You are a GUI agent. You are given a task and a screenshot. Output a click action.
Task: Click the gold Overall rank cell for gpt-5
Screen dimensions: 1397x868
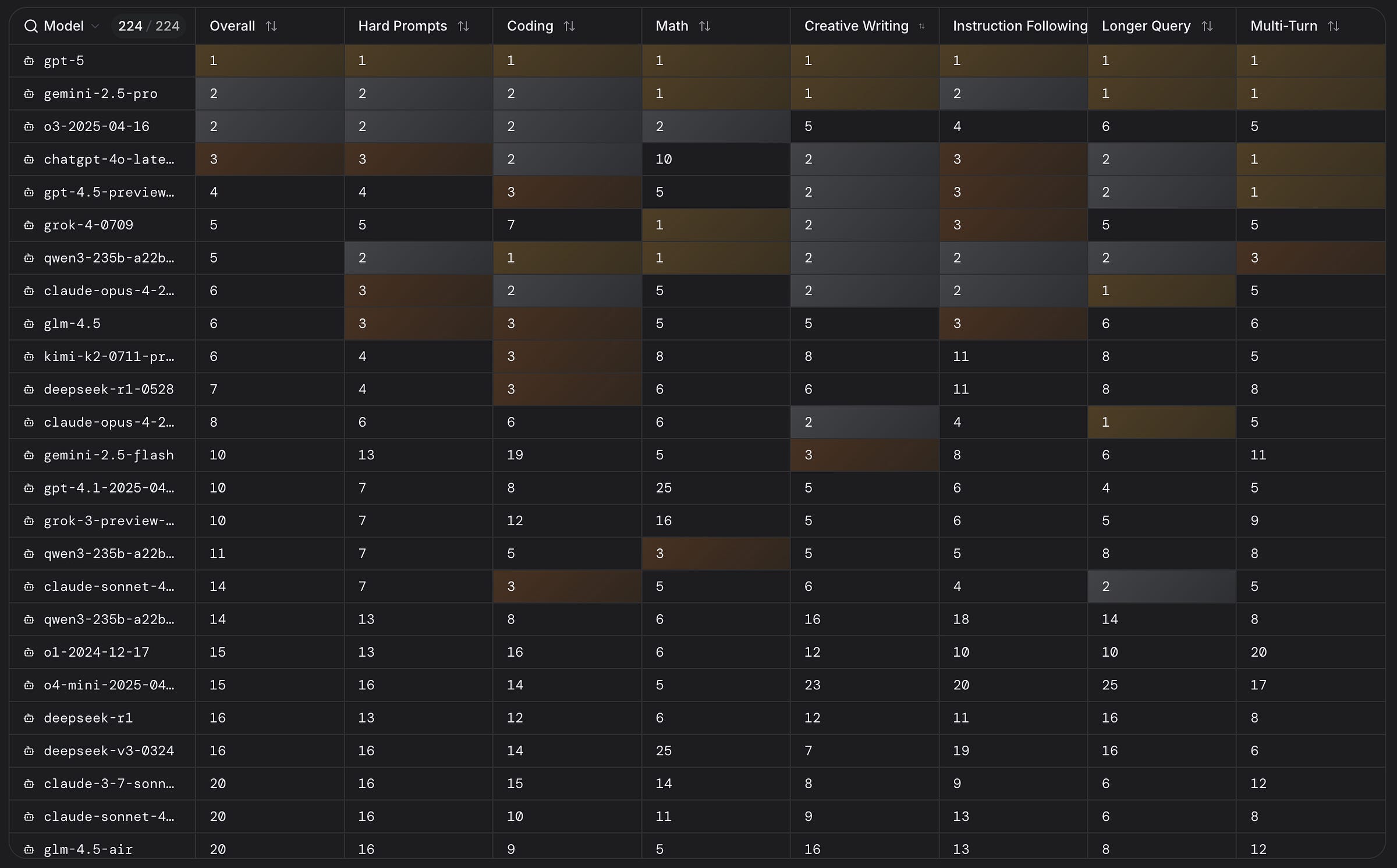[269, 61]
